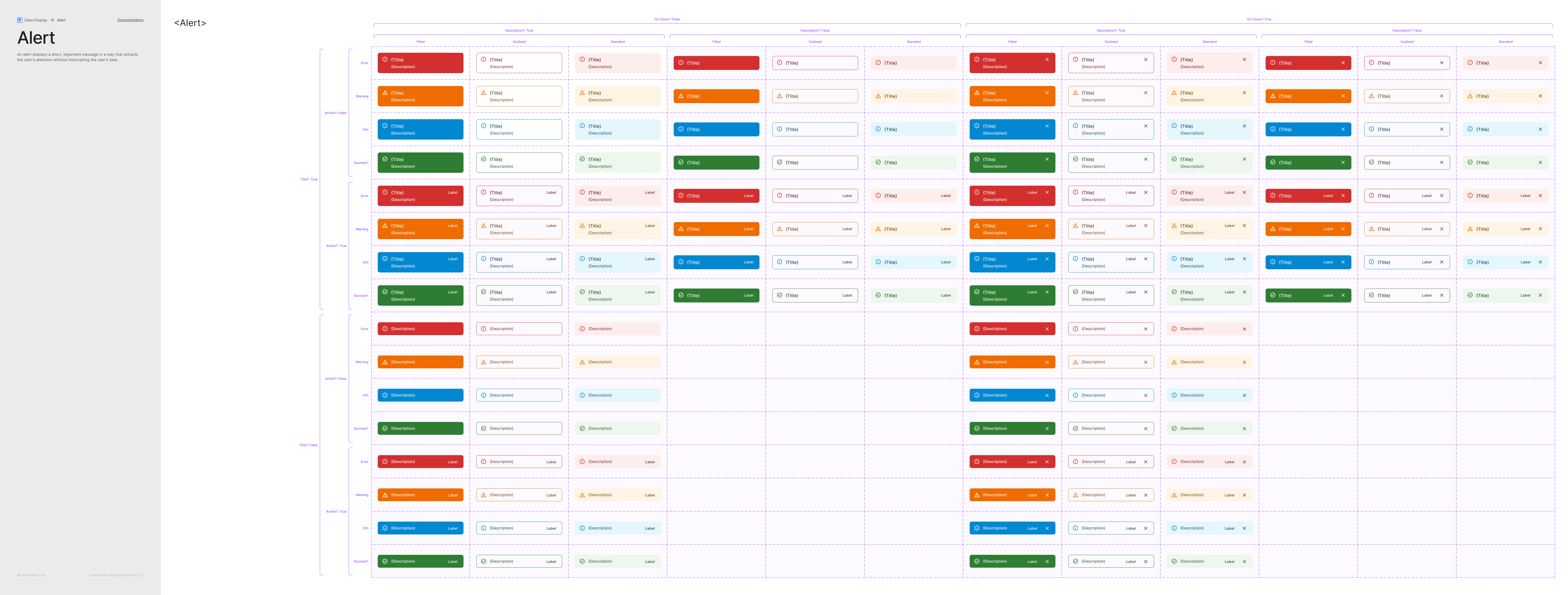This screenshot has width=1568, height=595.
Task: Click Label on outlined Warning title-description alert with close
Action: pos(1131,226)
